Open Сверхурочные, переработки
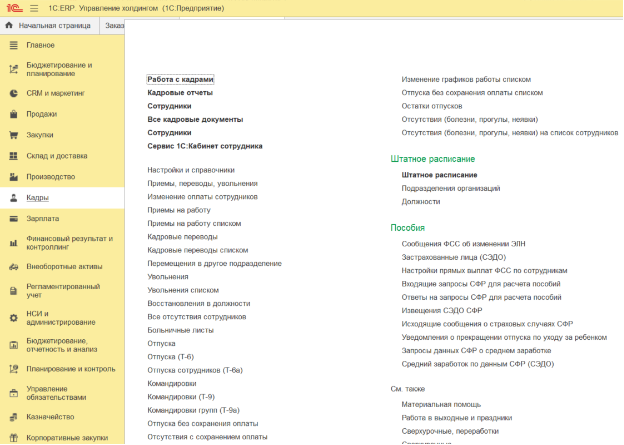The width and height of the screenshot is (624, 445). point(450,431)
